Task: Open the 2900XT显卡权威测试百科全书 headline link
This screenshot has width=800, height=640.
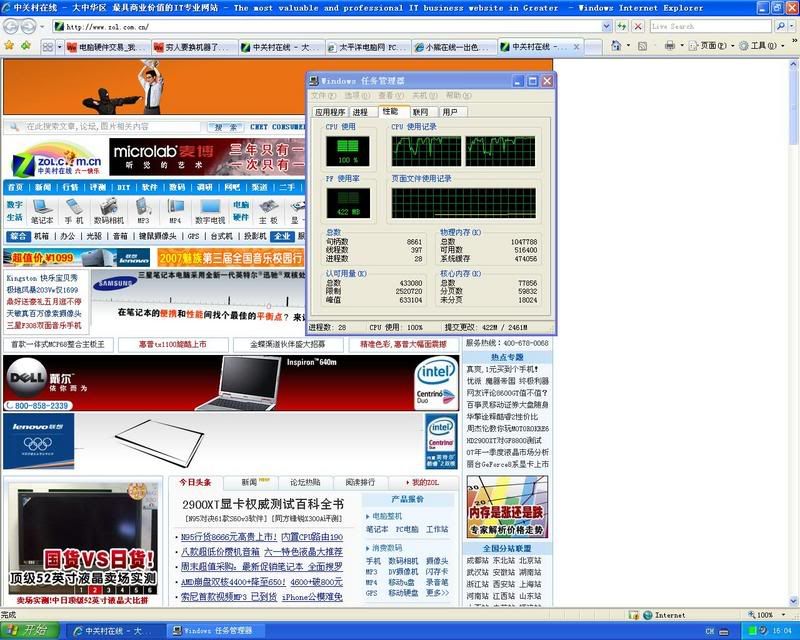Action: (x=262, y=504)
